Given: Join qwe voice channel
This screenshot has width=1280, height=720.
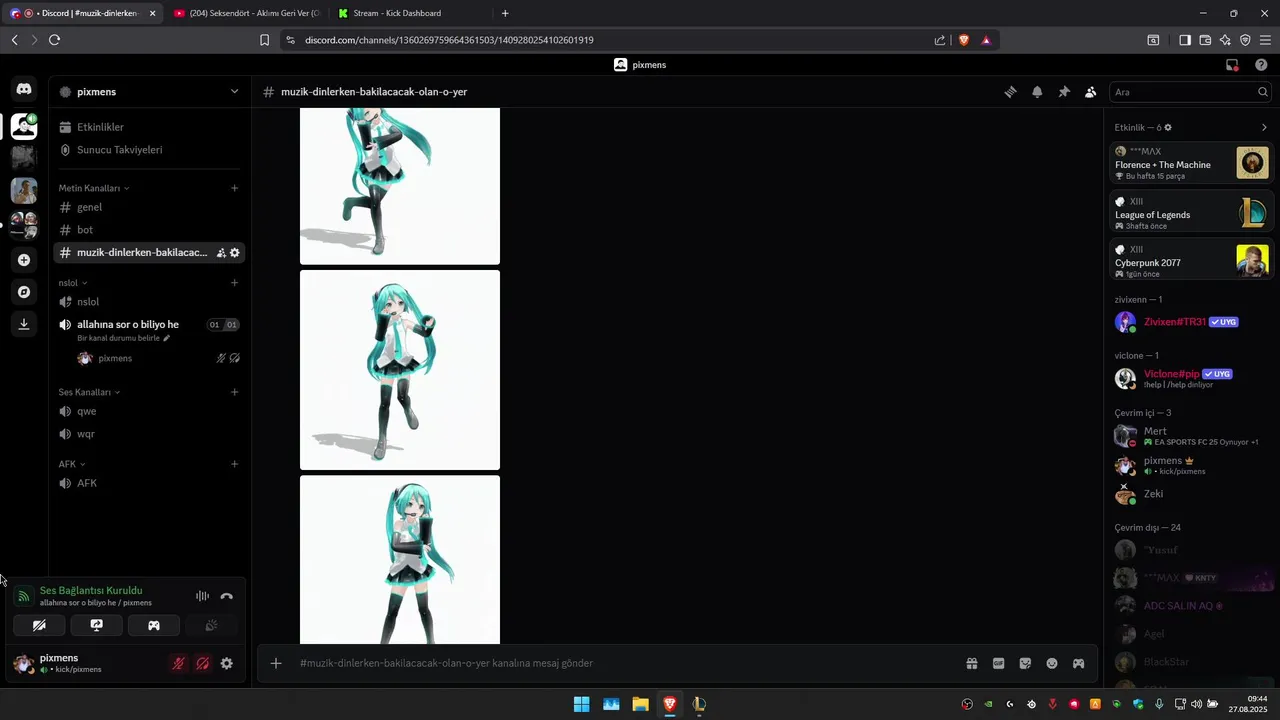Looking at the screenshot, I should (x=149, y=411).
